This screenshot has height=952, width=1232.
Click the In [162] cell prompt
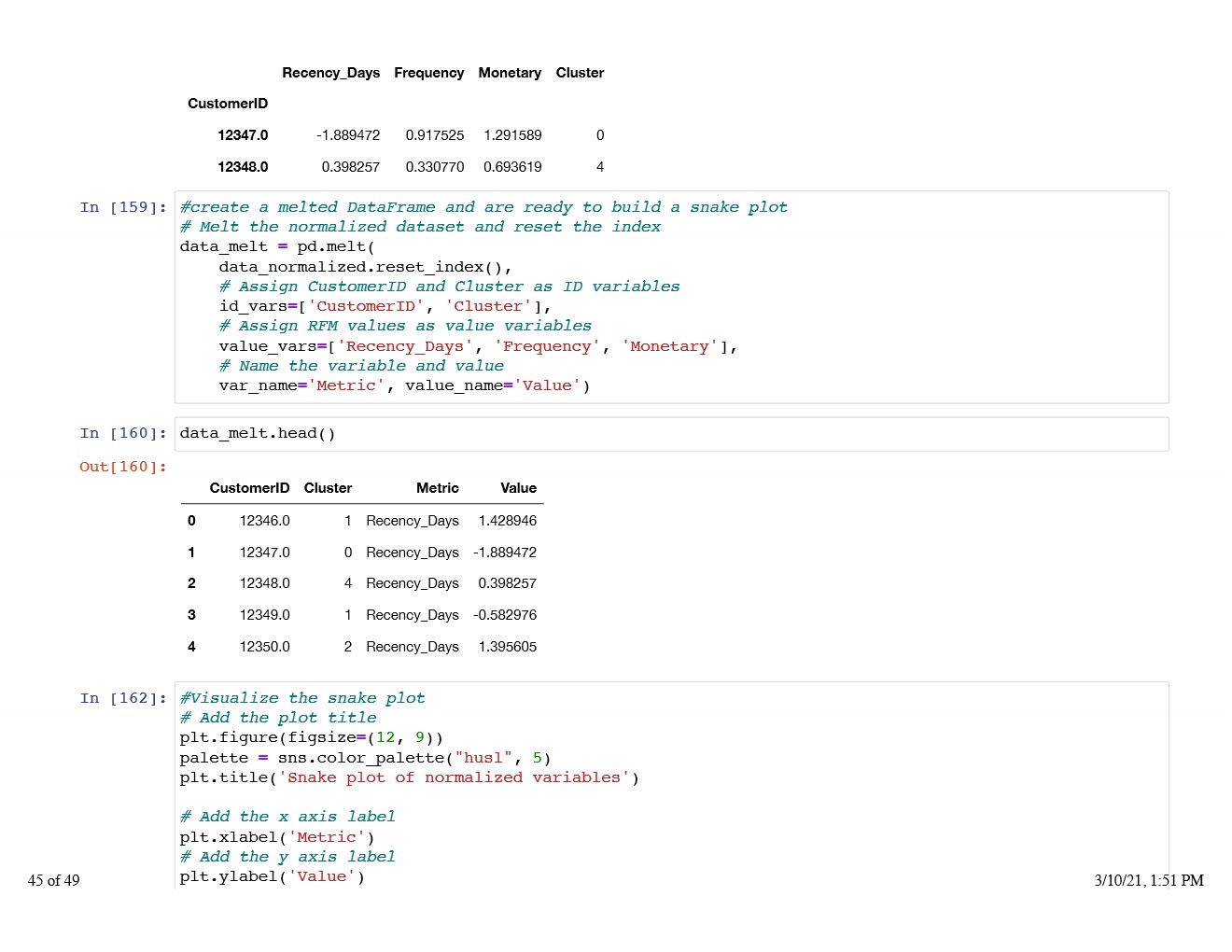(x=123, y=698)
